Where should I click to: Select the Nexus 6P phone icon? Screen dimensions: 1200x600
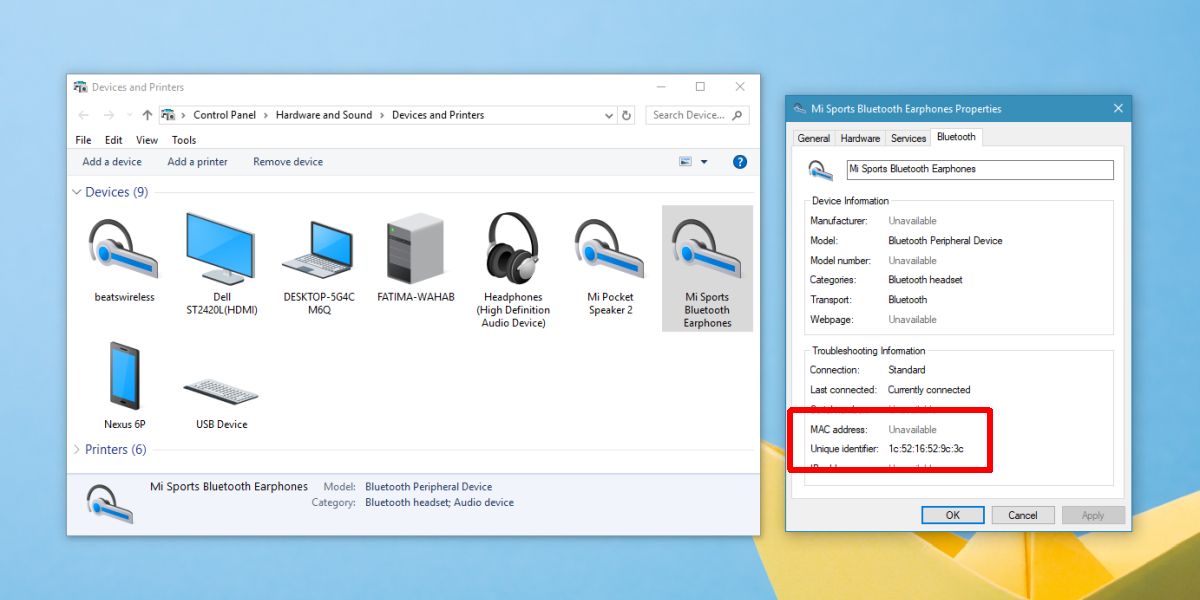tap(125, 375)
